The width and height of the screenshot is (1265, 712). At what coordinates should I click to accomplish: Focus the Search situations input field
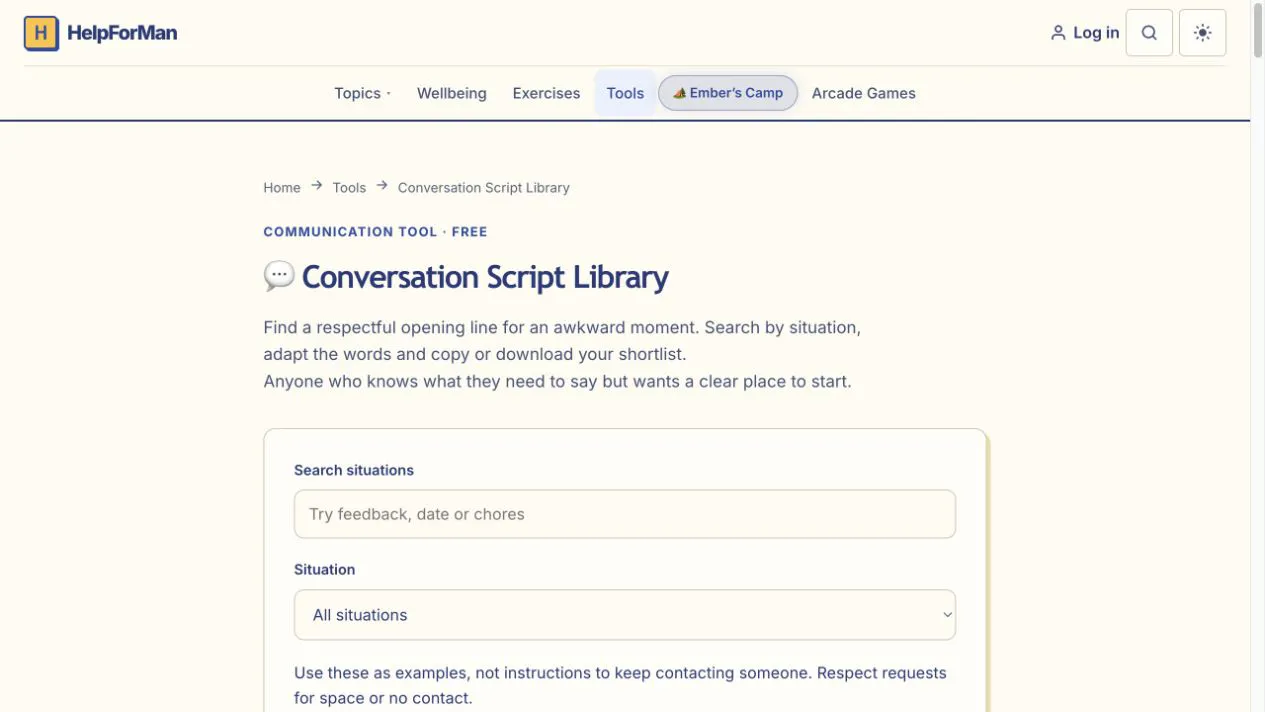click(625, 514)
